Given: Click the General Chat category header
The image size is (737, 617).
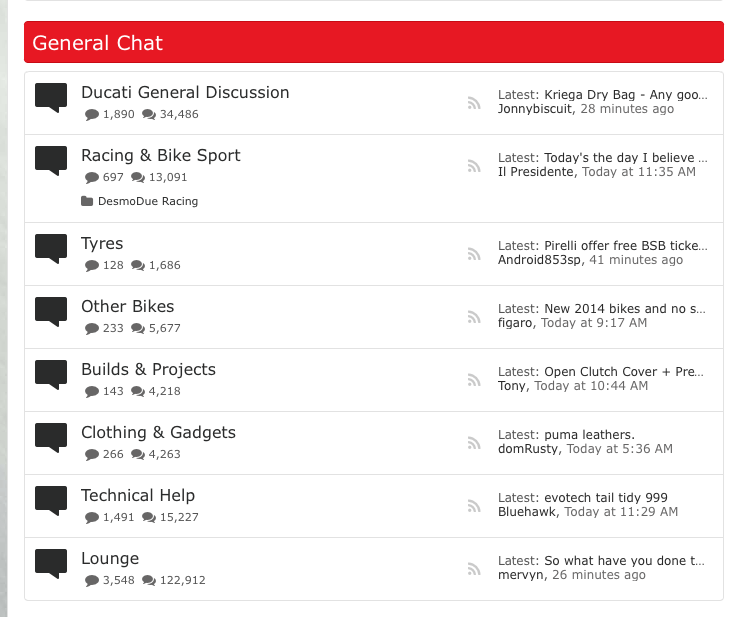Looking at the screenshot, I should point(97,43).
